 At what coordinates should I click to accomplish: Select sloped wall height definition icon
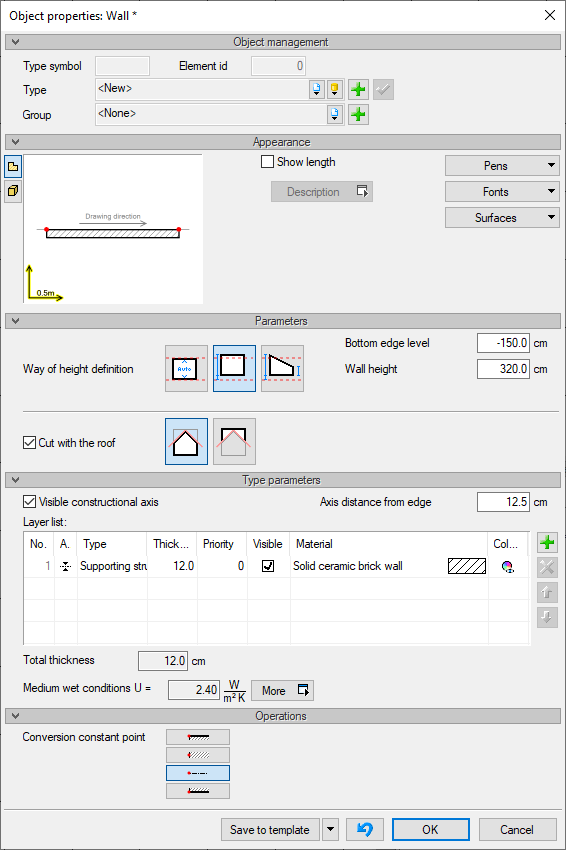coord(282,369)
